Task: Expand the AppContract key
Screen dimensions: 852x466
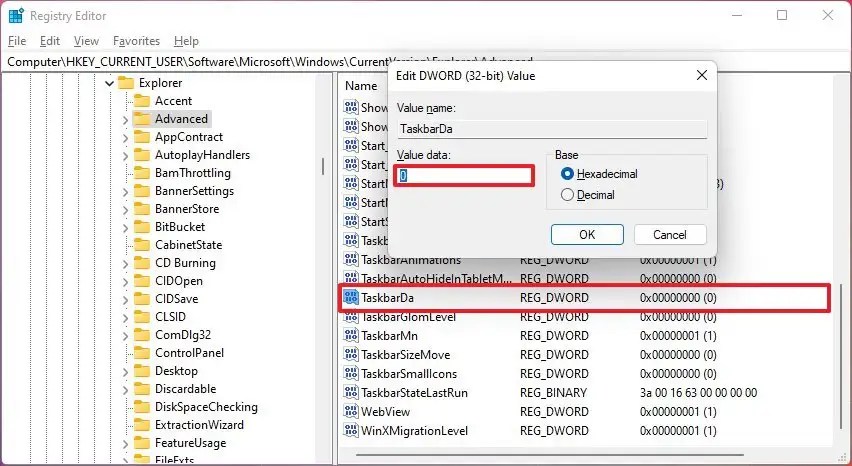Action: 126,137
